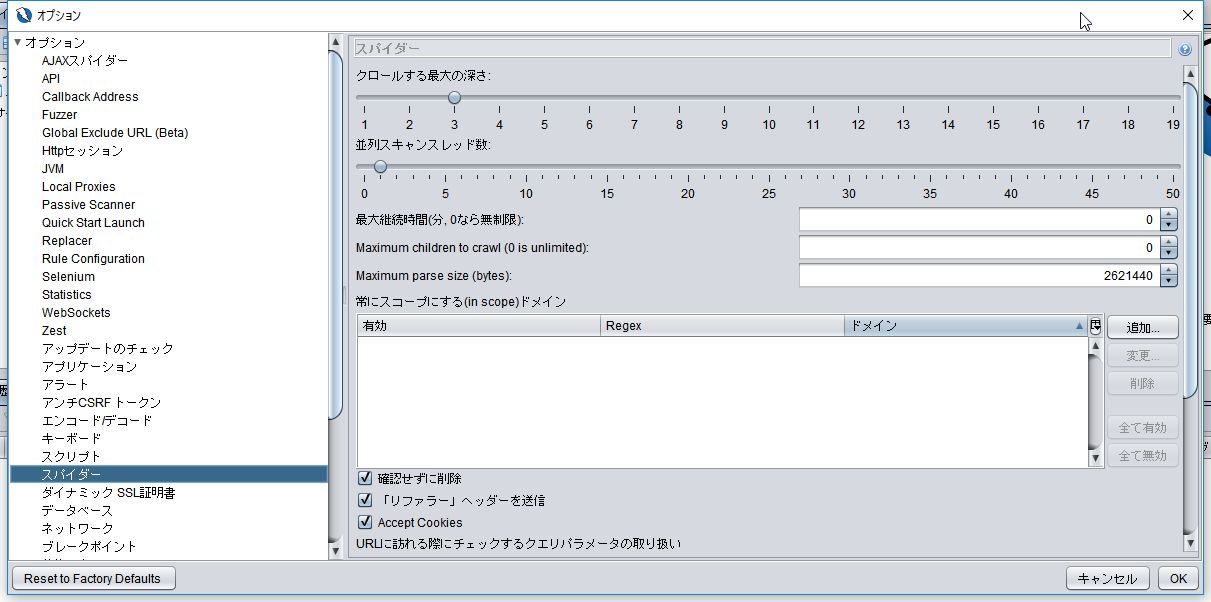Click Maximum parse size input field
Viewport: 1211px width, 602px height.
[979, 276]
